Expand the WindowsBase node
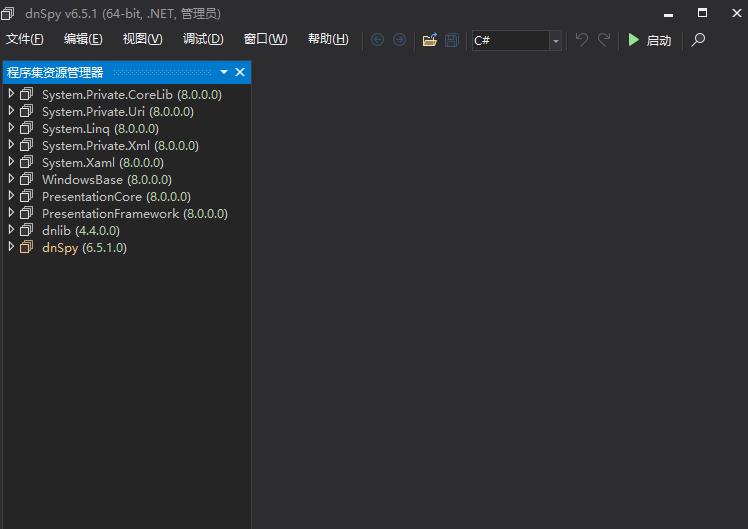Screen dimensions: 748x529 (11, 178)
